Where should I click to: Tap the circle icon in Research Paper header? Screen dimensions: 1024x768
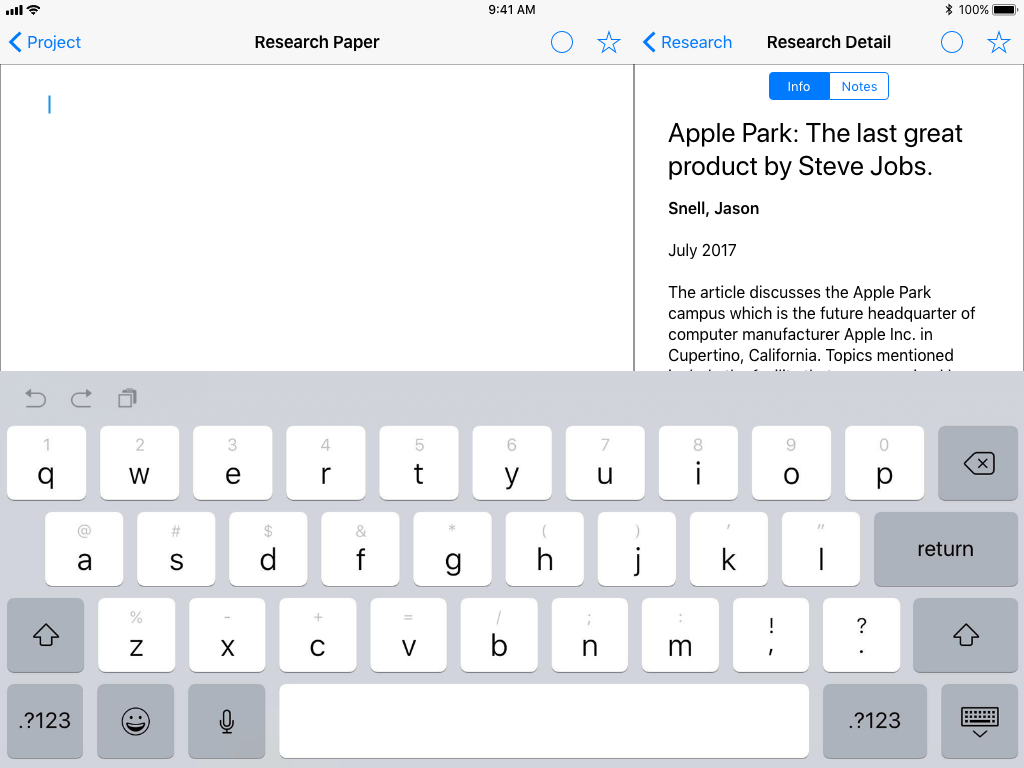pyautogui.click(x=562, y=42)
